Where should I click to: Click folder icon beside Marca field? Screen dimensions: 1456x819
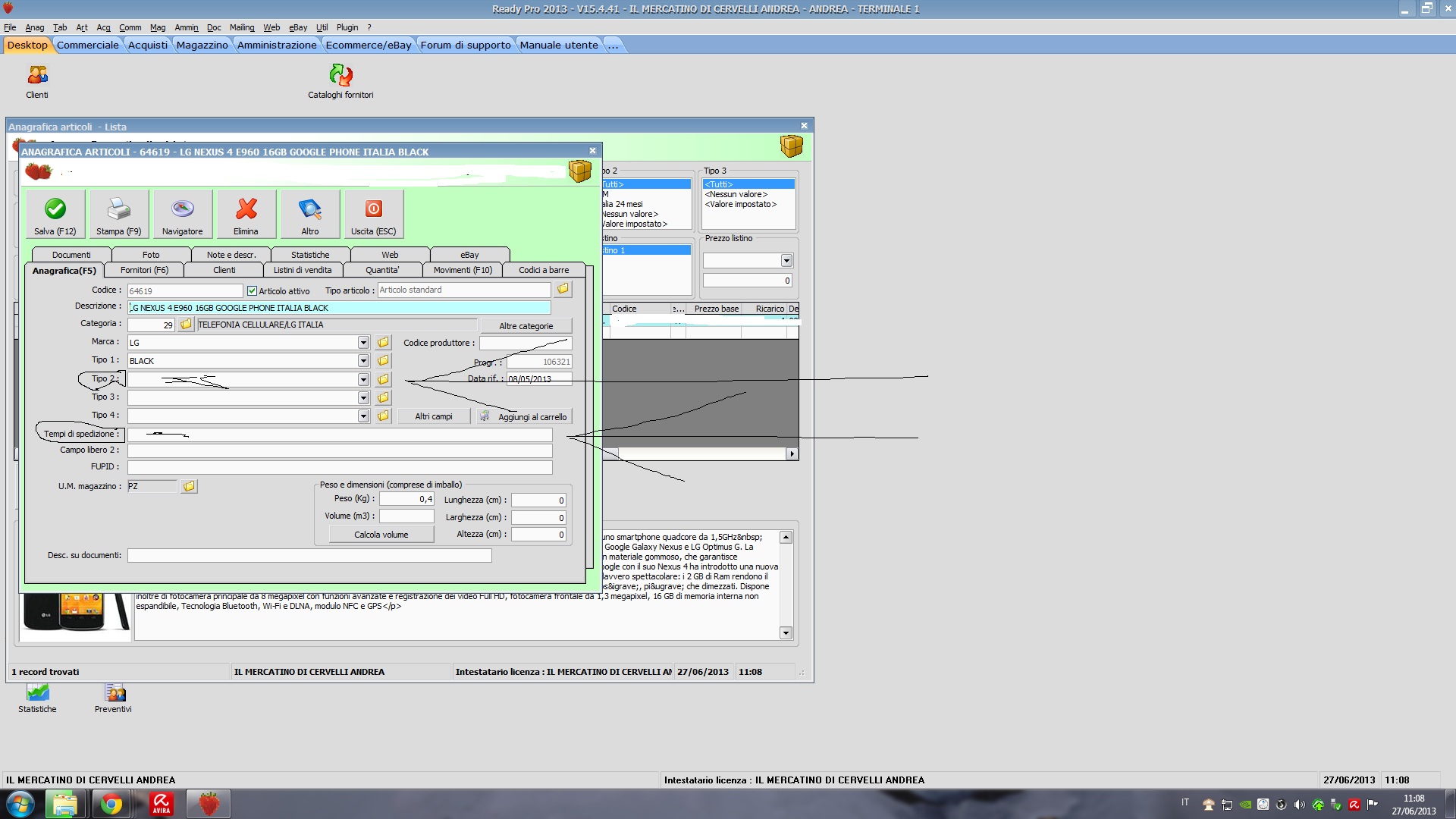(383, 343)
